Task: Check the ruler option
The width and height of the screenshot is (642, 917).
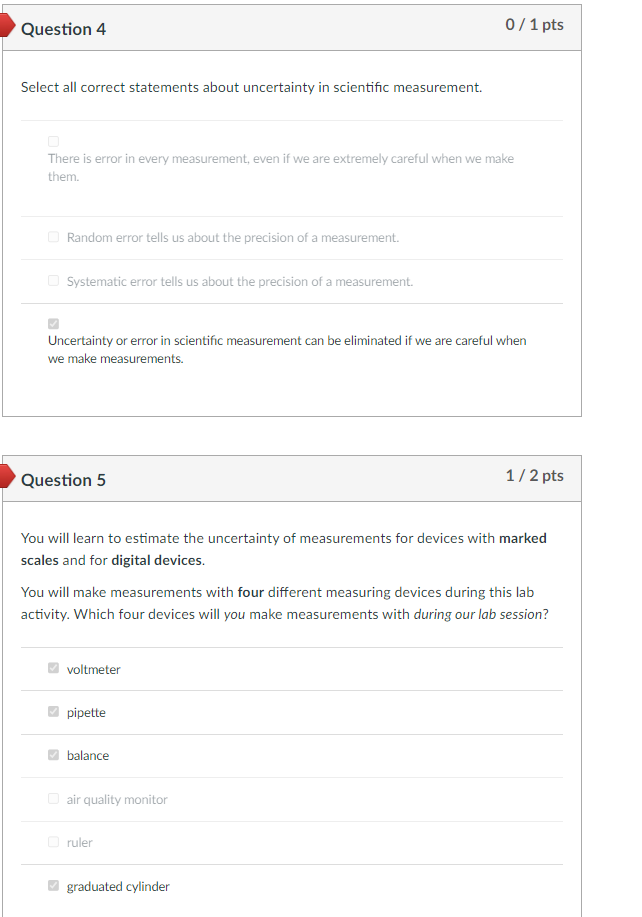Action: [x=53, y=841]
